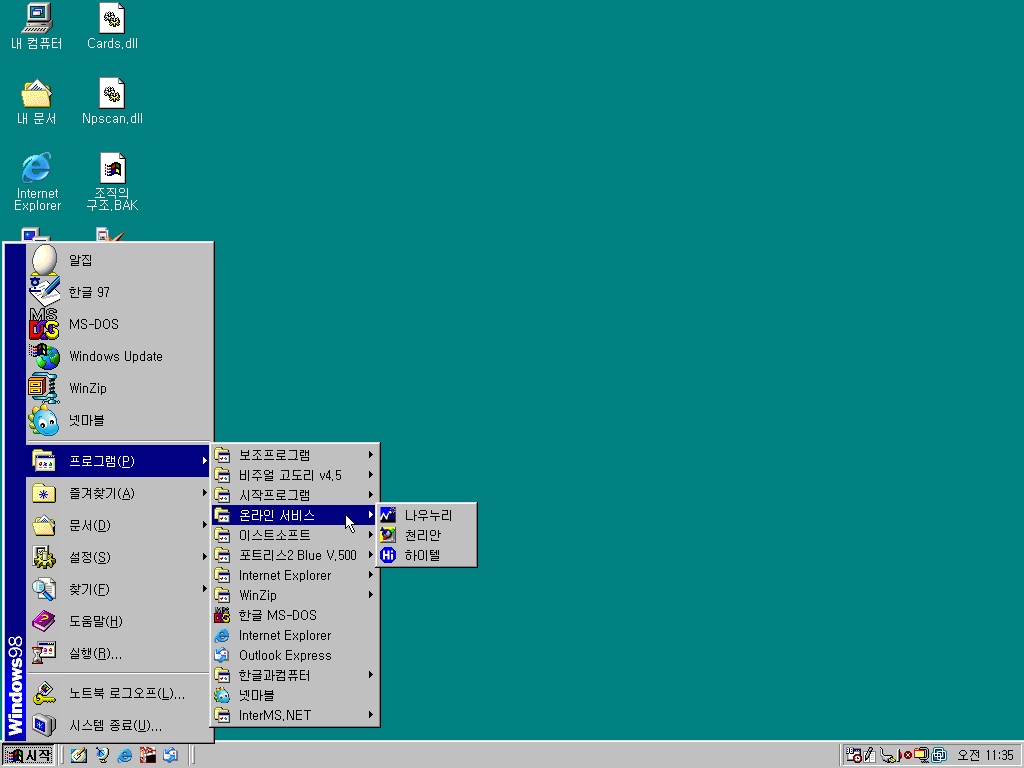Viewport: 1024px width, 768px height.
Task: Expand the InterMS.NET folder
Action: 295,715
